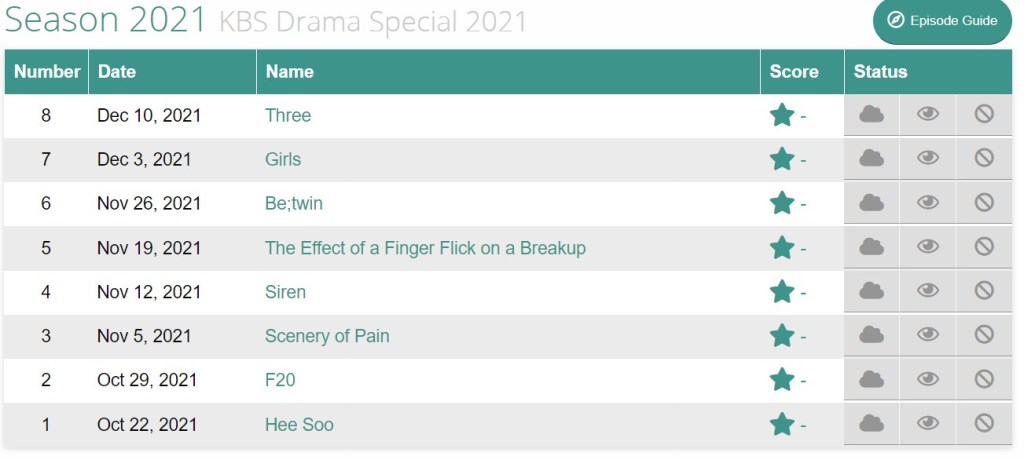This screenshot has width=1024, height=460.
Task: Mark episode Girls as watched with eye icon
Action: pos(928,159)
